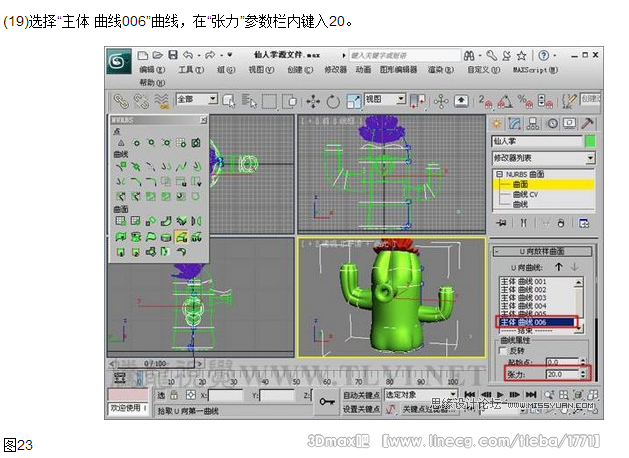
Task: Open the reference coordinate system dropdown 视图
Action: click(385, 99)
